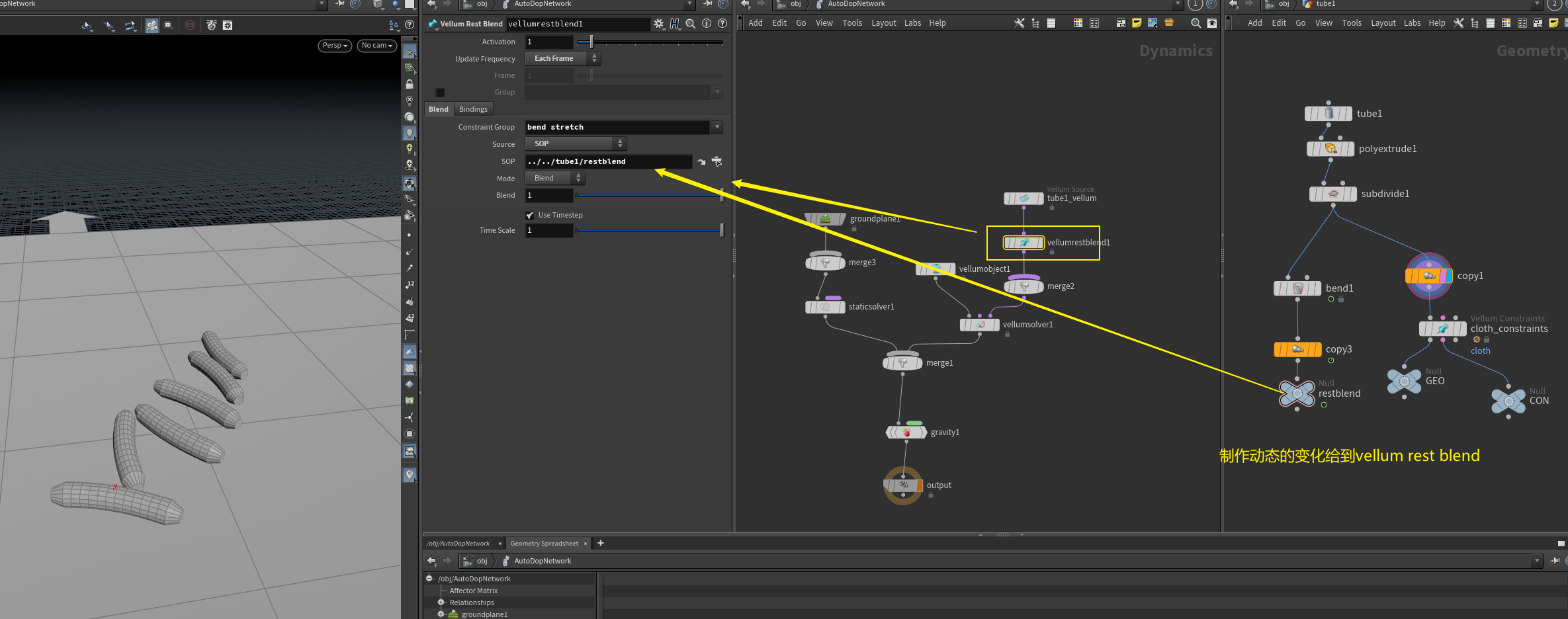Viewport: 1568px width, 619px height.
Task: Open the Layout menu in Dynamics network
Action: pyautogui.click(x=883, y=23)
